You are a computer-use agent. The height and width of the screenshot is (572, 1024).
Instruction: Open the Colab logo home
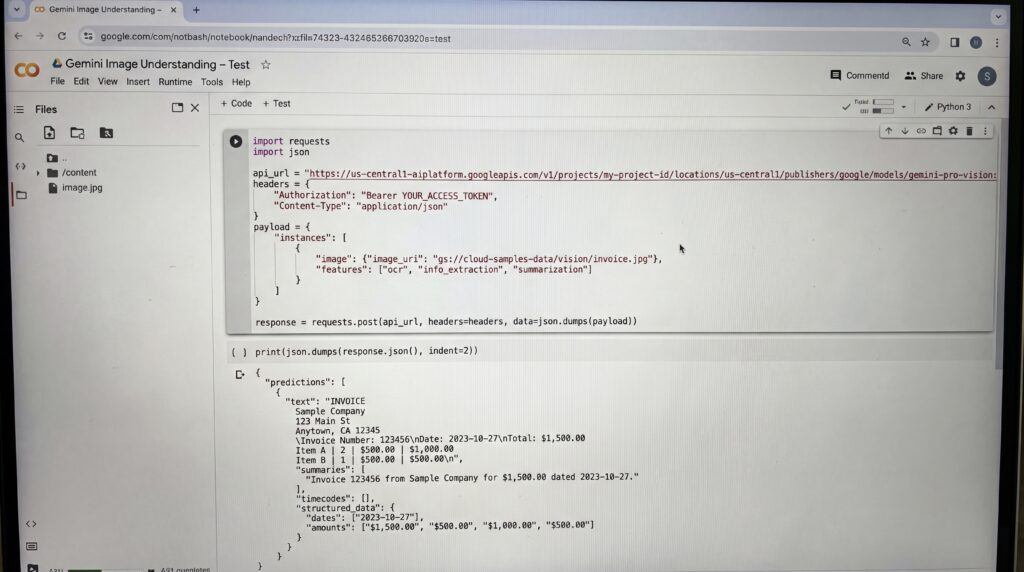(x=27, y=70)
